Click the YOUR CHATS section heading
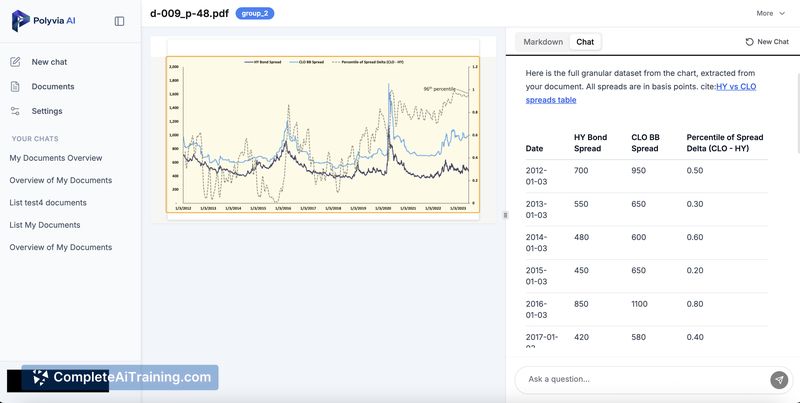 coord(35,139)
